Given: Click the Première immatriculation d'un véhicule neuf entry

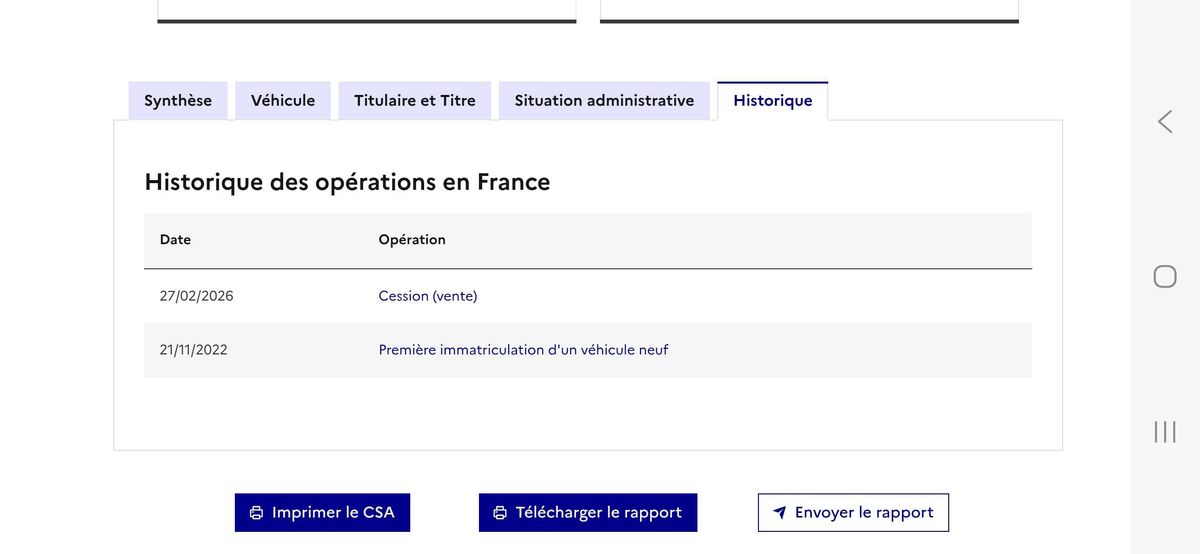Looking at the screenshot, I should tap(523, 350).
